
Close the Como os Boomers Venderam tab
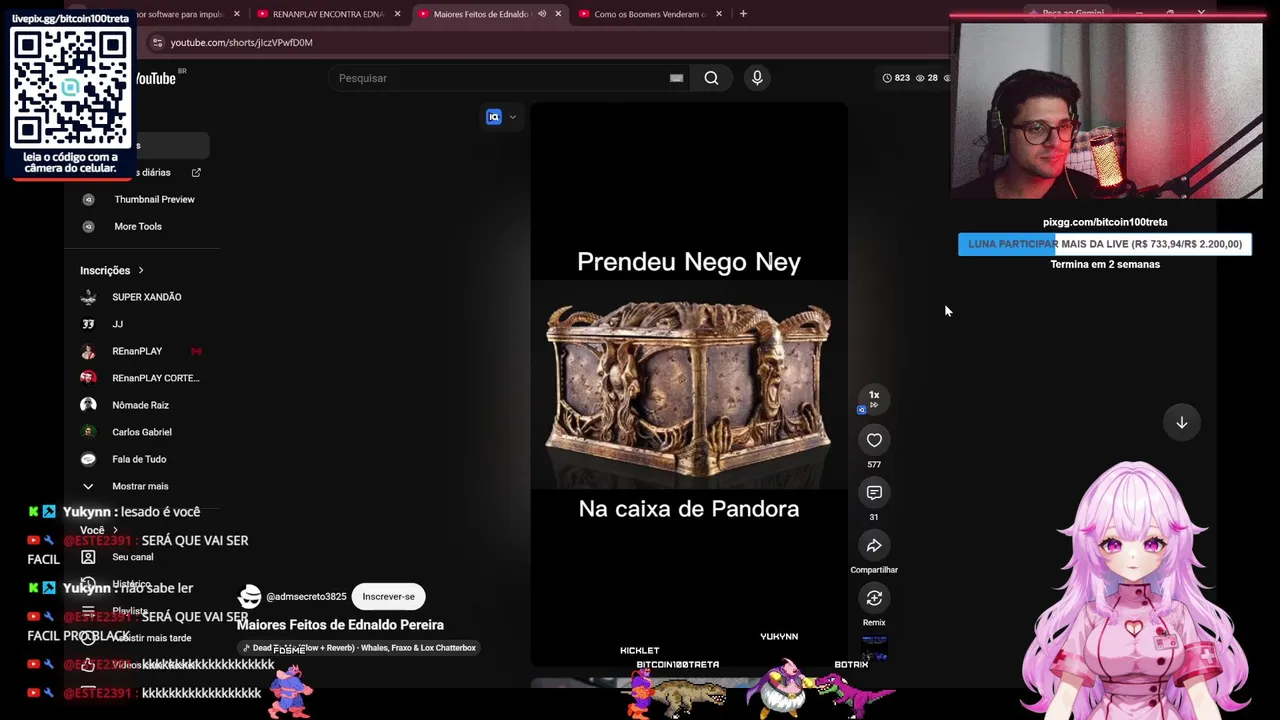click(719, 14)
